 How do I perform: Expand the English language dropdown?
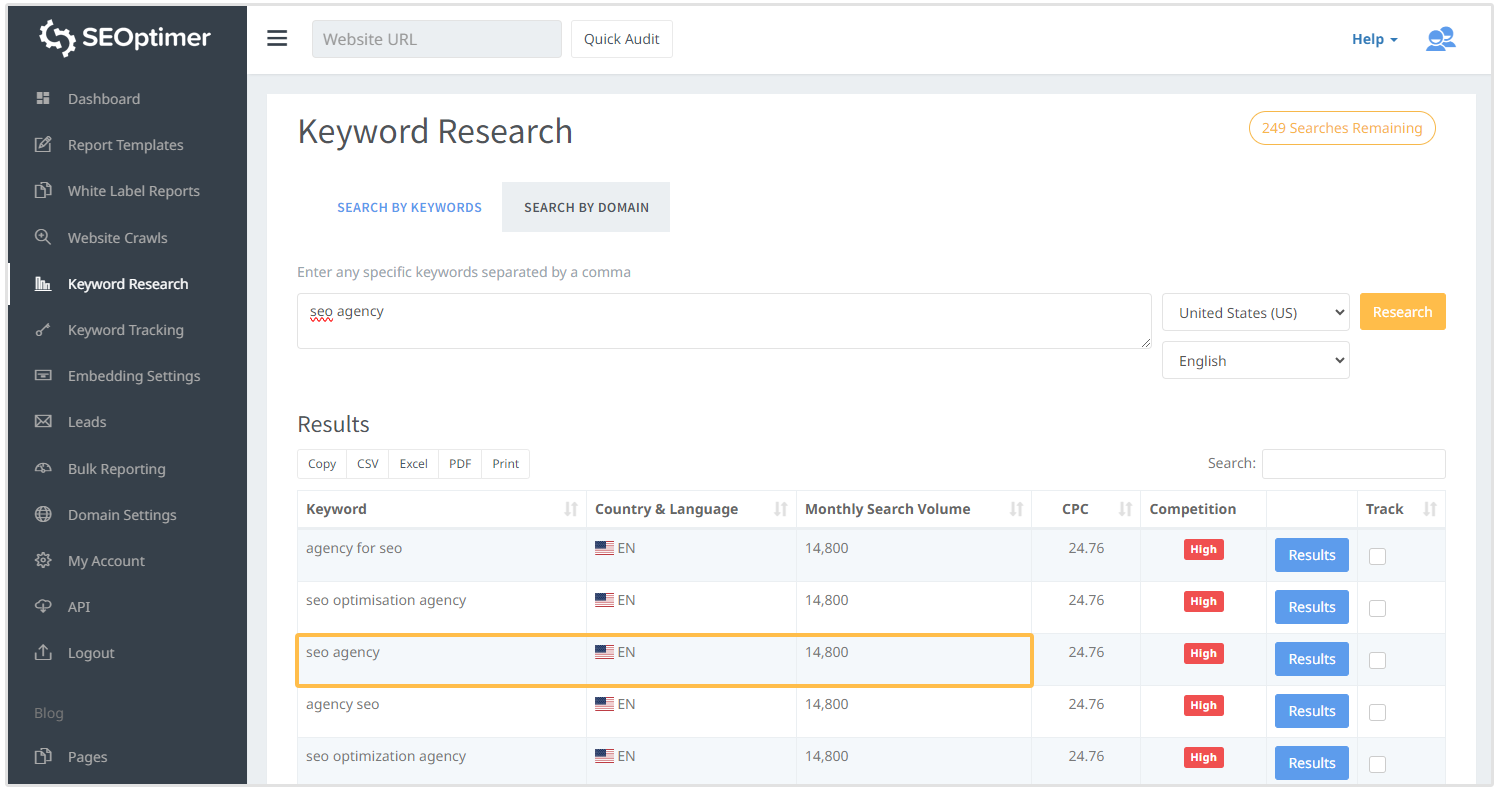(x=1255, y=361)
